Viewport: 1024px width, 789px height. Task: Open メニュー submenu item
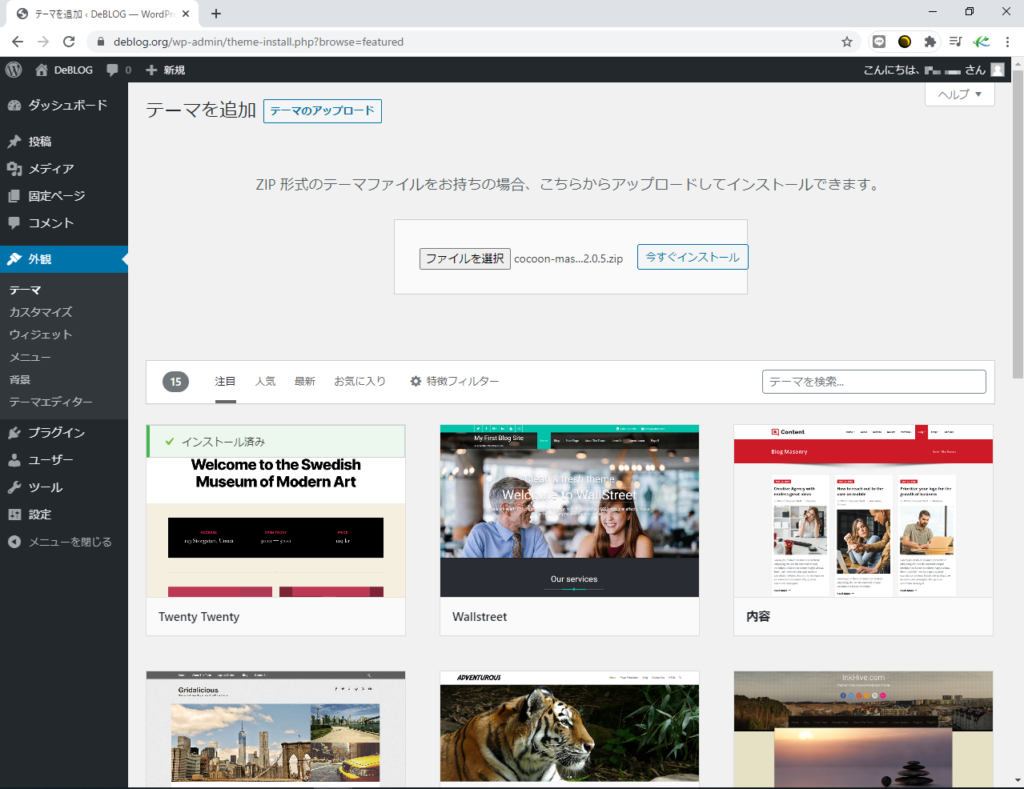(30, 357)
